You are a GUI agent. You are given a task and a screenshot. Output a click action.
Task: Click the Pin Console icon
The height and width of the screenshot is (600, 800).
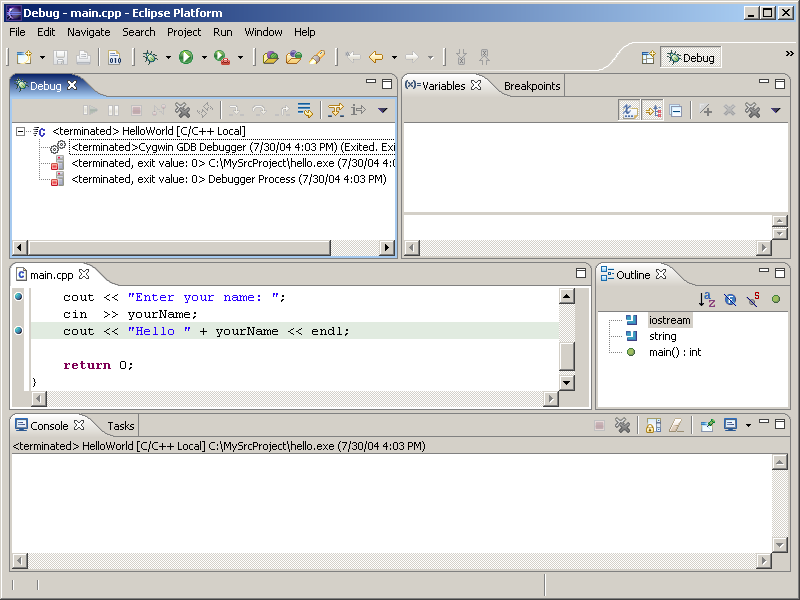tap(707, 426)
